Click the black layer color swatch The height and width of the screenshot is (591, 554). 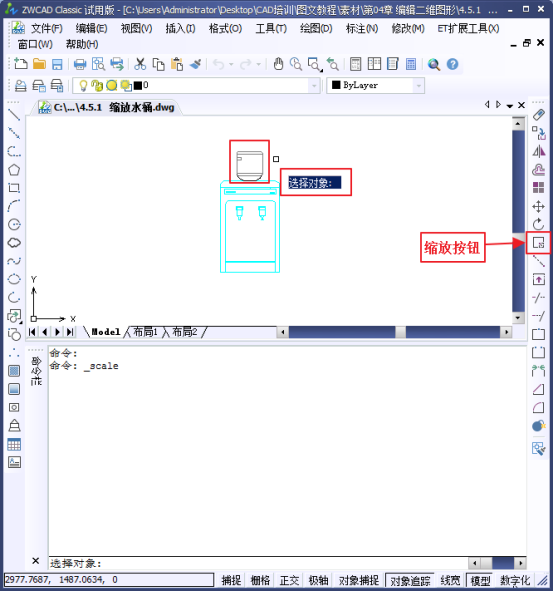[138, 86]
